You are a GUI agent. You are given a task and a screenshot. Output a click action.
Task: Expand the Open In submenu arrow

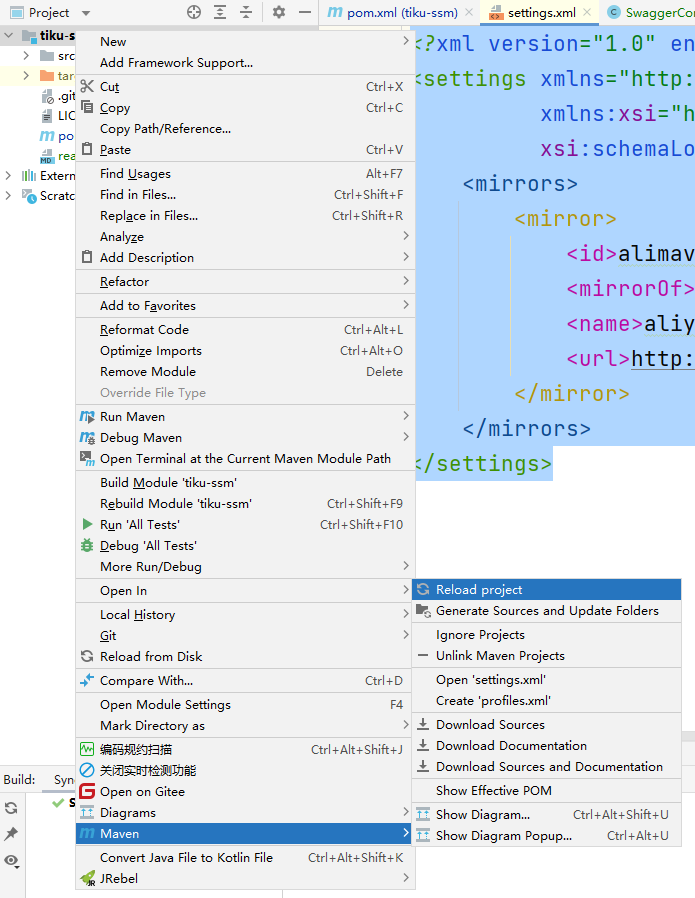(x=406, y=590)
